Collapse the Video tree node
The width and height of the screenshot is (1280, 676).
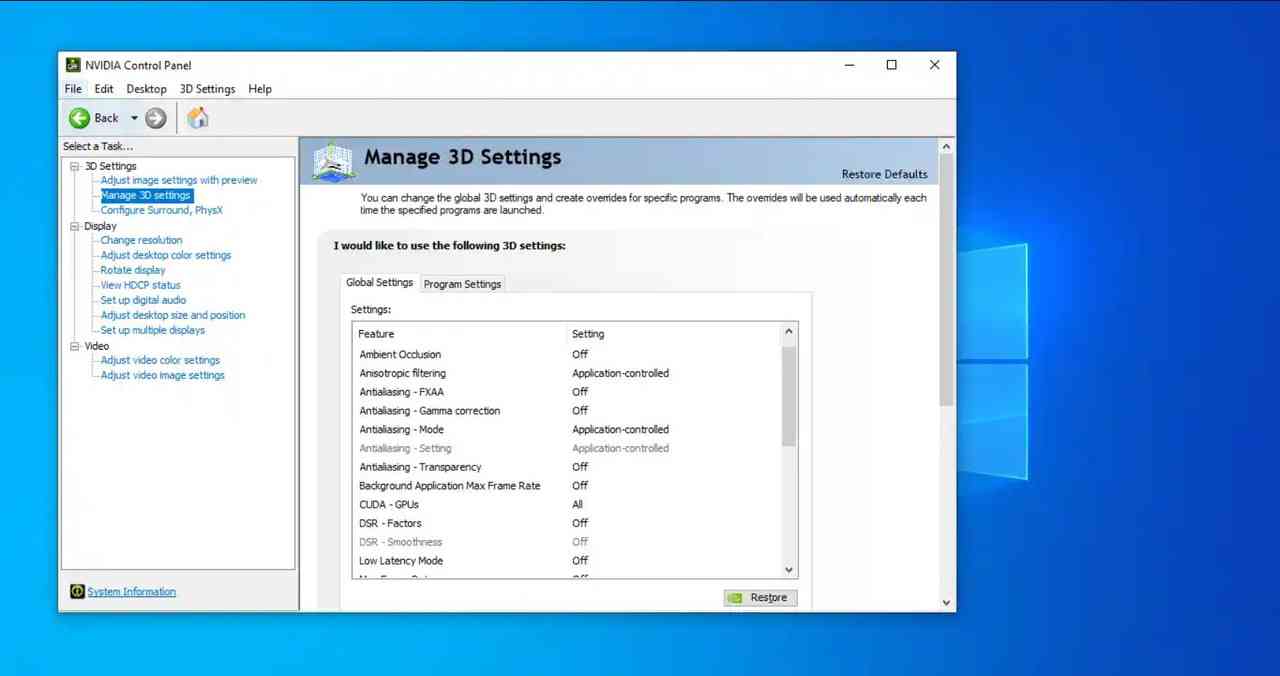coord(74,346)
